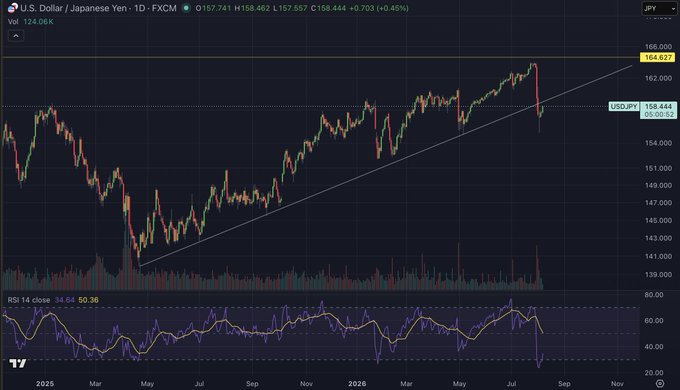Click 145.000 on the price axis
680x390 pixels.
click(x=658, y=220)
